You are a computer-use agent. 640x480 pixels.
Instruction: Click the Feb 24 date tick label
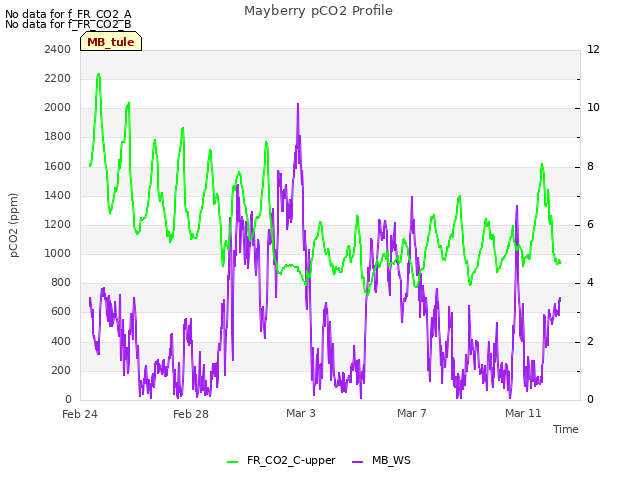pos(80,414)
